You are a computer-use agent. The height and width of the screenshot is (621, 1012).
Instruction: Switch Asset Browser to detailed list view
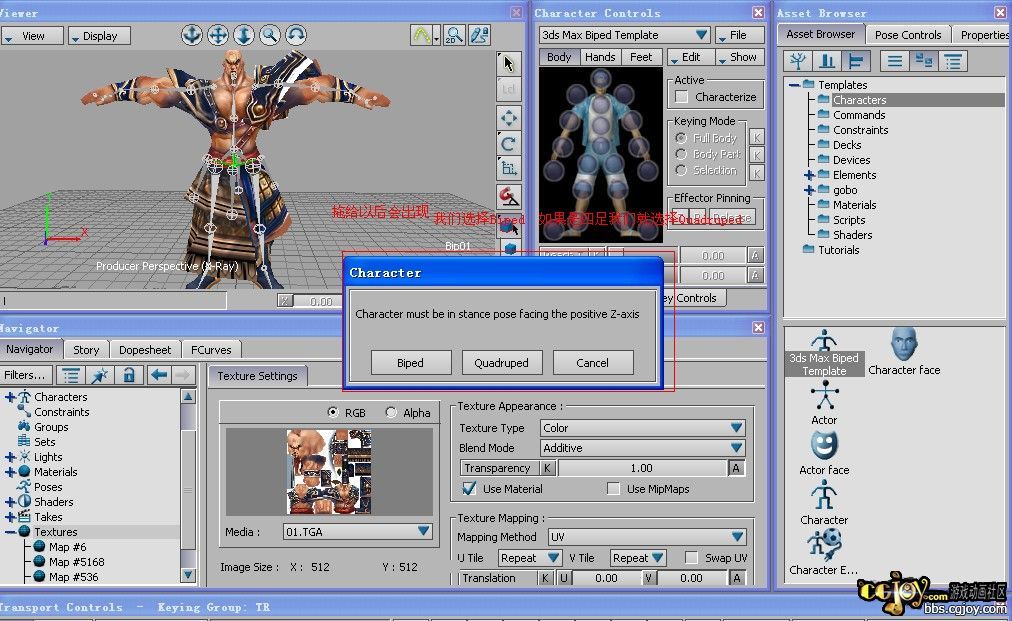pyautogui.click(x=953, y=61)
